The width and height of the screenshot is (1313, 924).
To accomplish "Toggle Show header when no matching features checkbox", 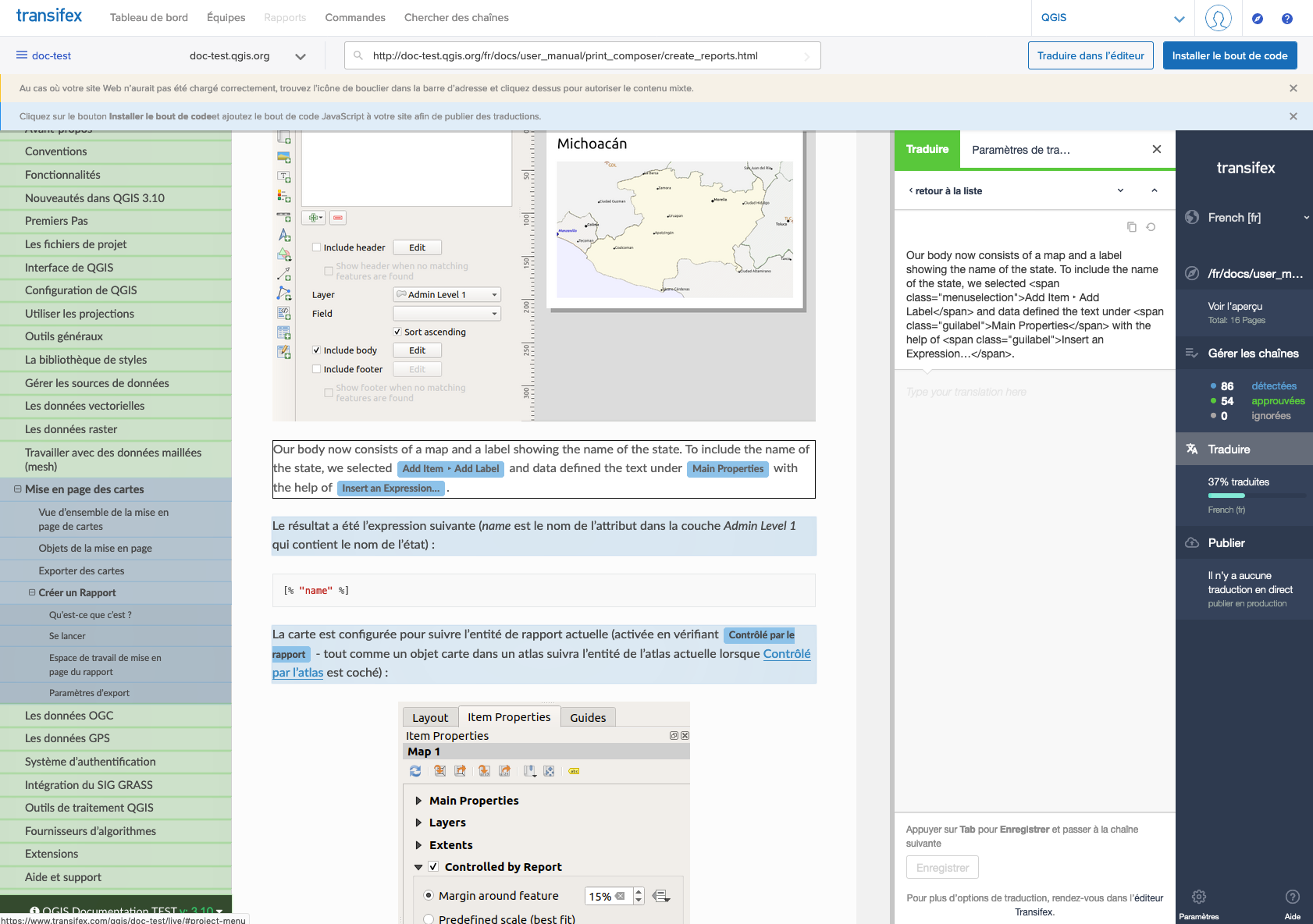I will (329, 271).
